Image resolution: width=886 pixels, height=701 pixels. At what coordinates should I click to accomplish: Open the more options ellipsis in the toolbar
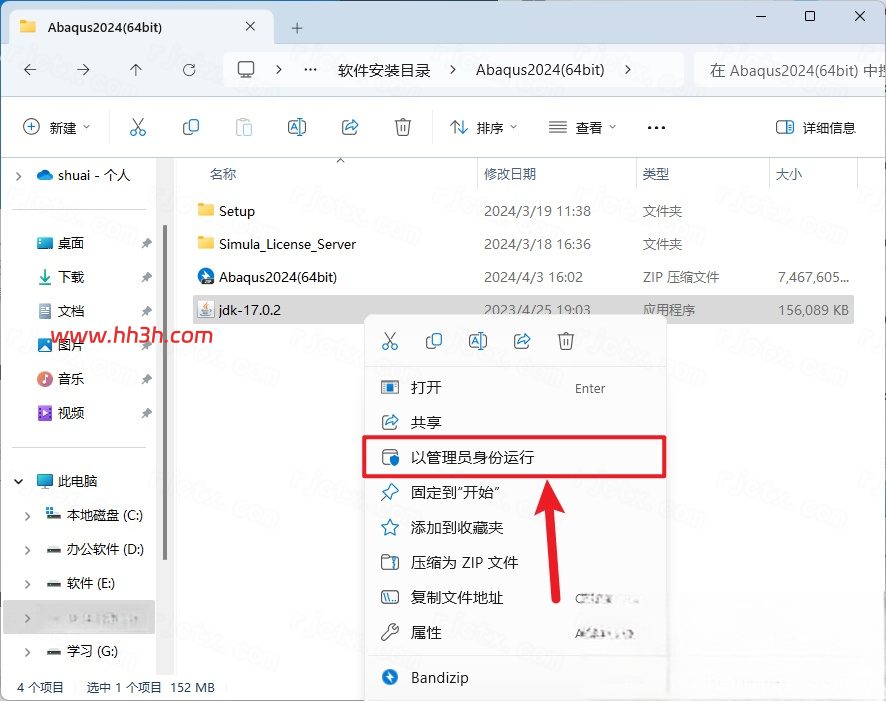pyautogui.click(x=656, y=128)
